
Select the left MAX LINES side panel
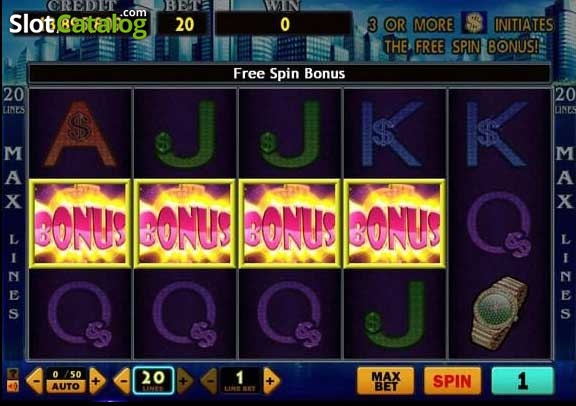tap(14, 233)
